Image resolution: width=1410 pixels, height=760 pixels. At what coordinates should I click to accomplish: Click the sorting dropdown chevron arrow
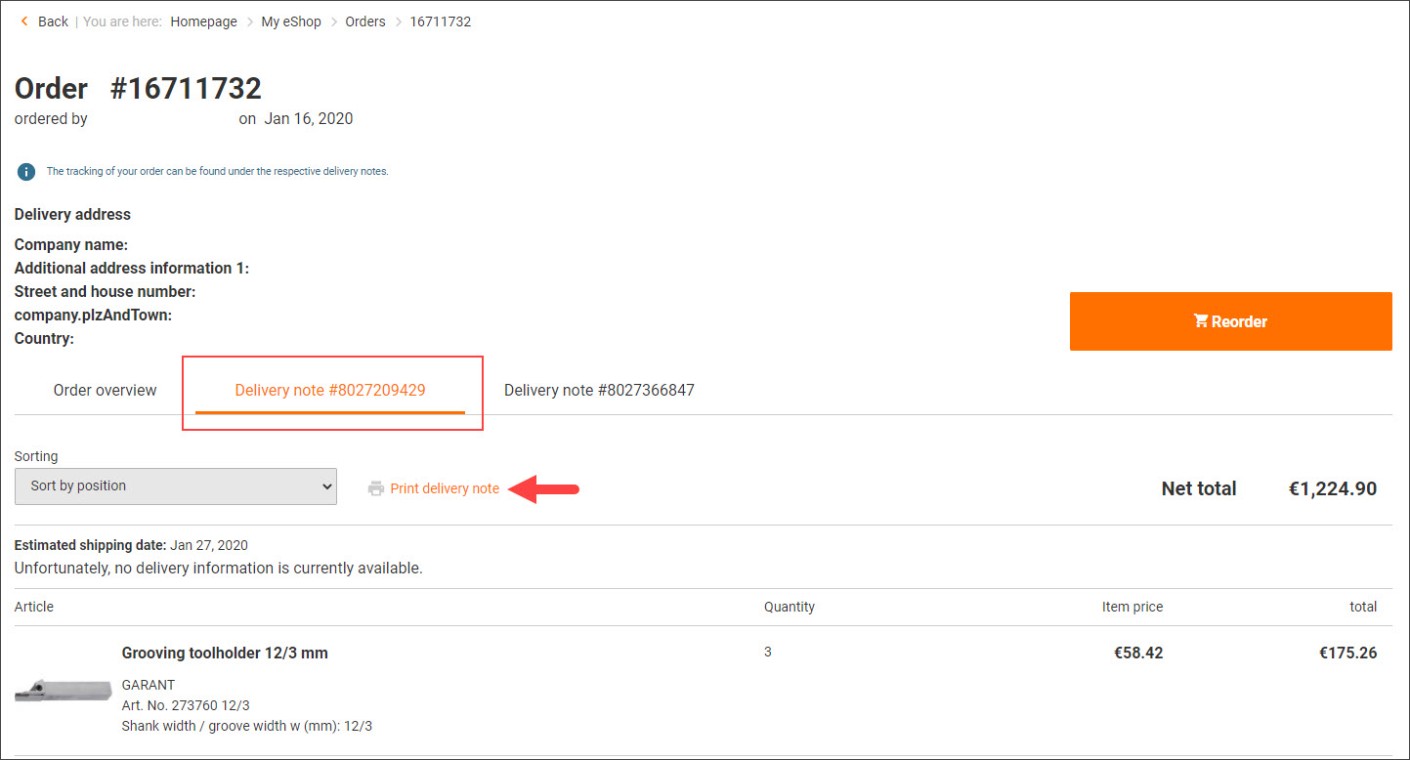point(326,486)
